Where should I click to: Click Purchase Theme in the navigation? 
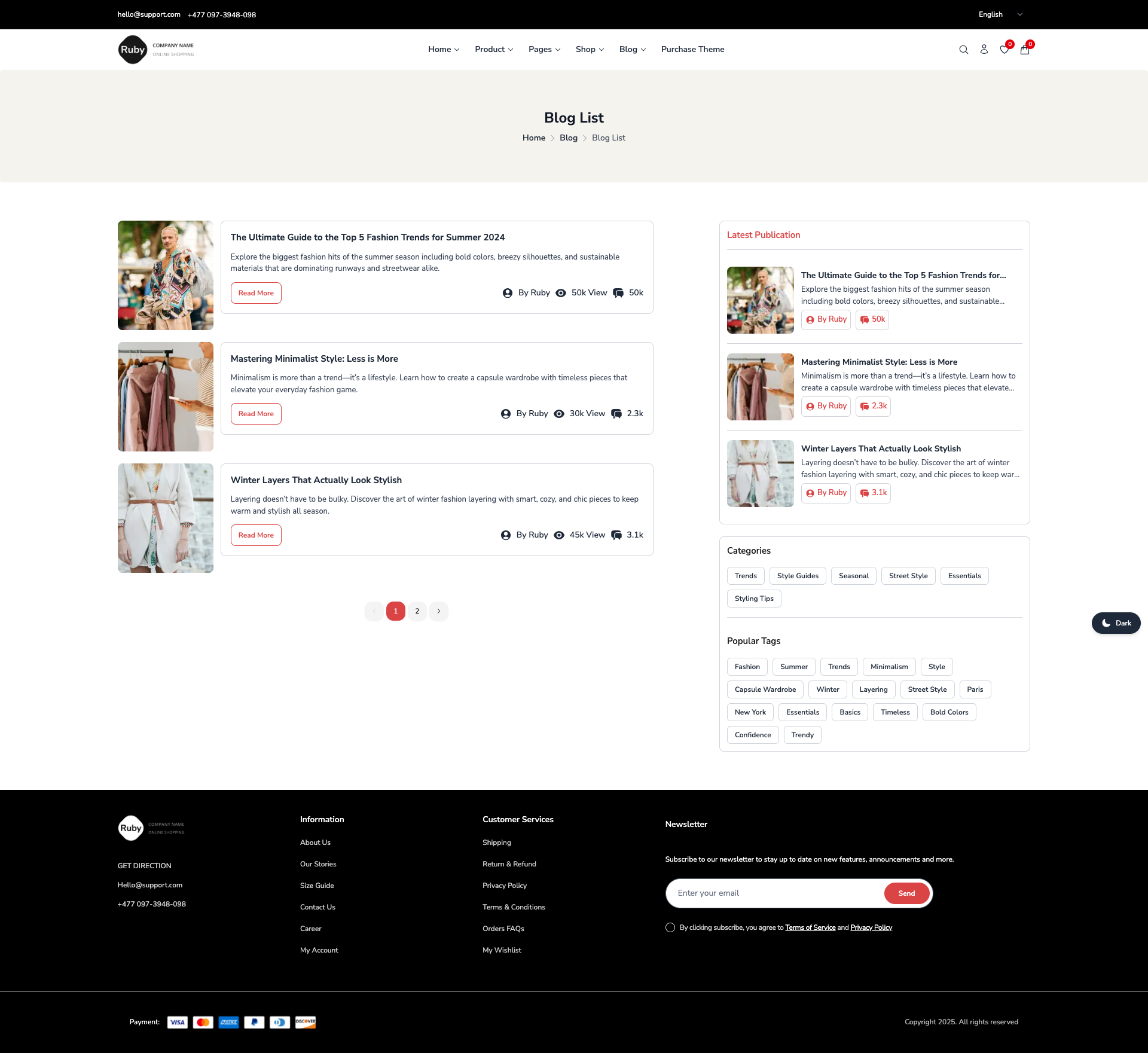click(x=692, y=49)
